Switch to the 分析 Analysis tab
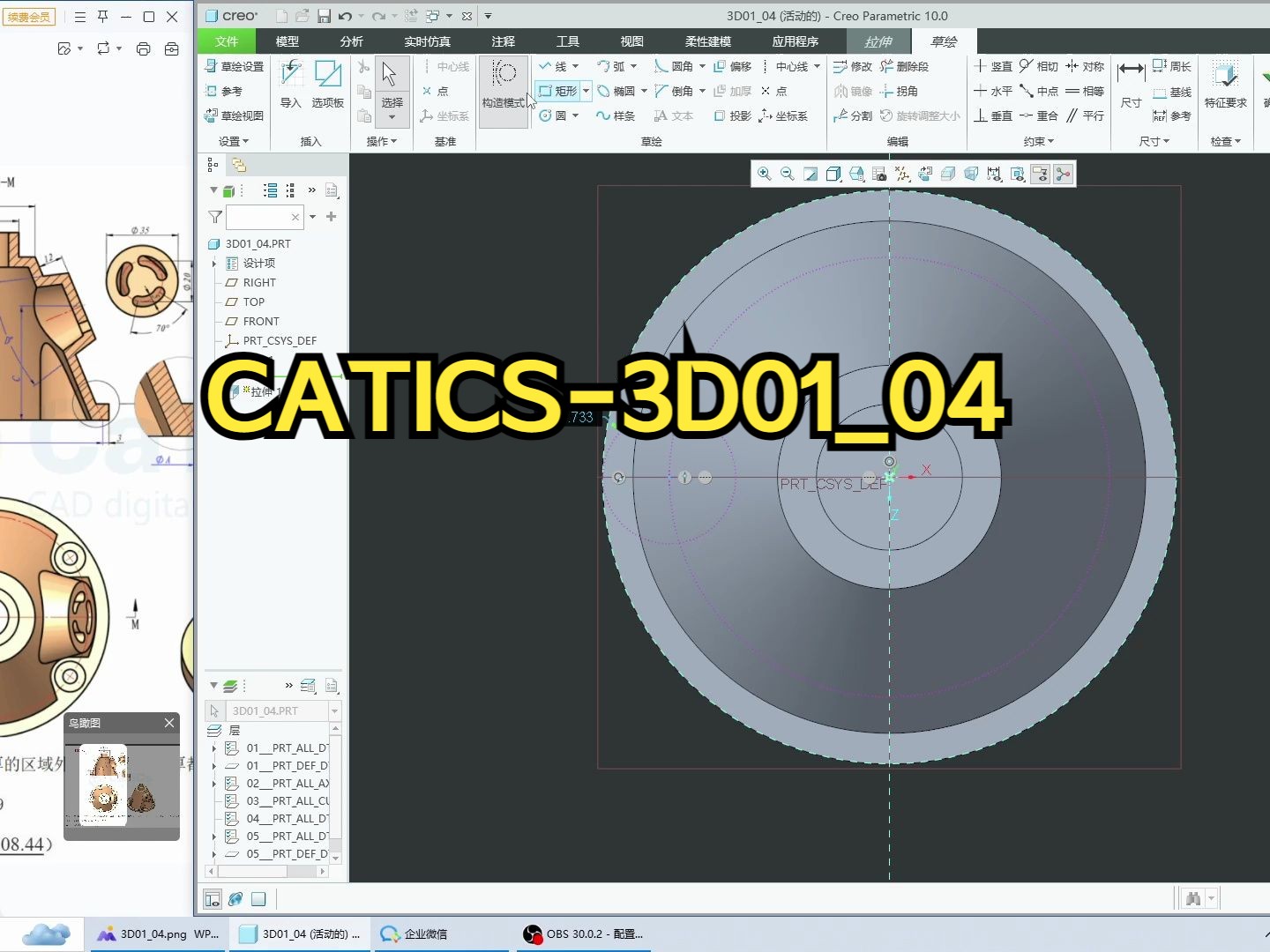Viewport: 1270px width, 952px height. point(352,41)
